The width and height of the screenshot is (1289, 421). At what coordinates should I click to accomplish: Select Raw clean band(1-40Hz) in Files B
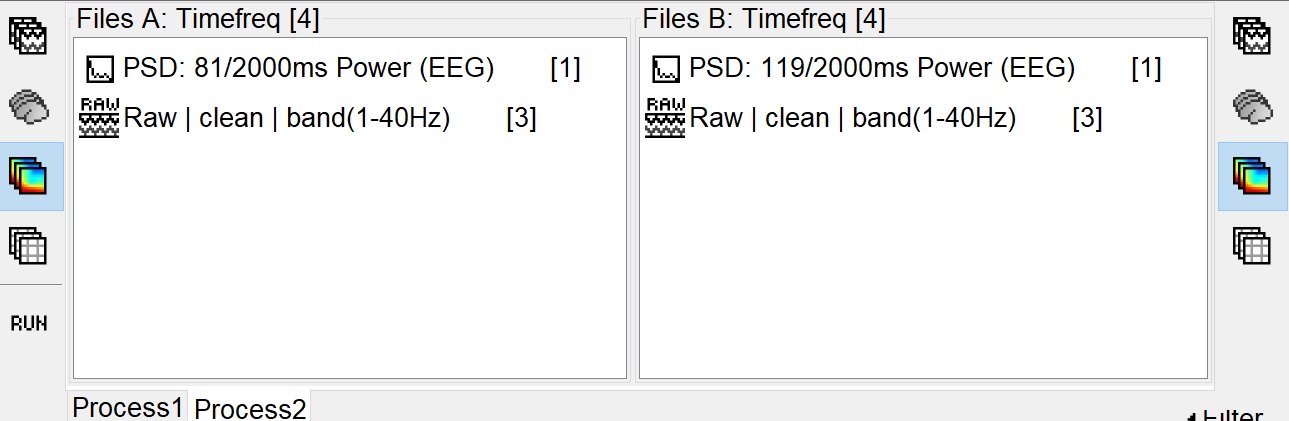(x=875, y=118)
